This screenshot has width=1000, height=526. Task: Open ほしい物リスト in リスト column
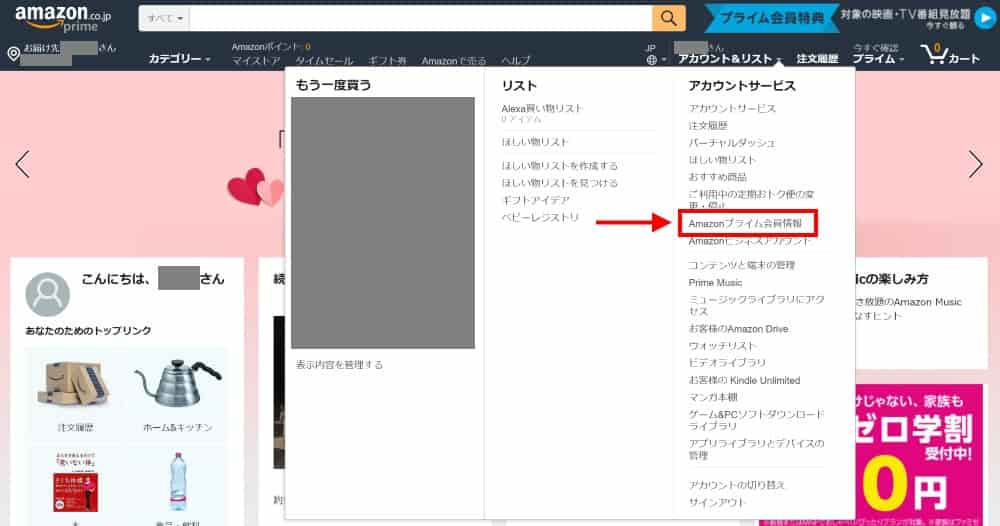534,142
